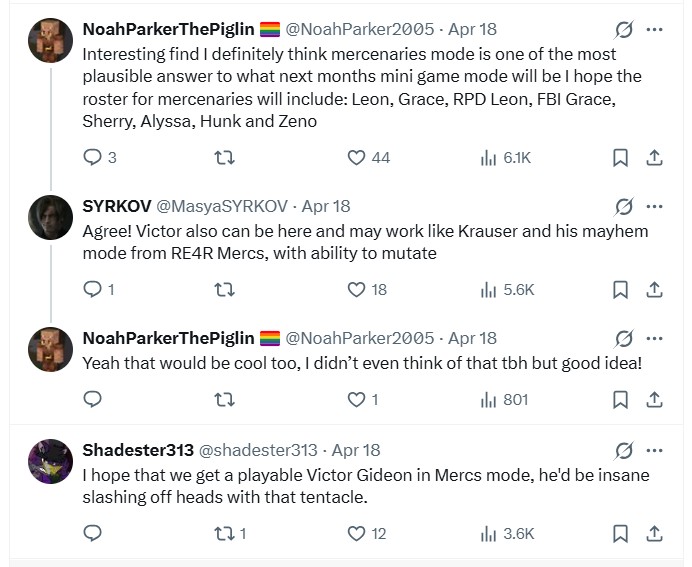Repost SYRKOV's tweet about Victor
692x567 pixels.
point(225,290)
